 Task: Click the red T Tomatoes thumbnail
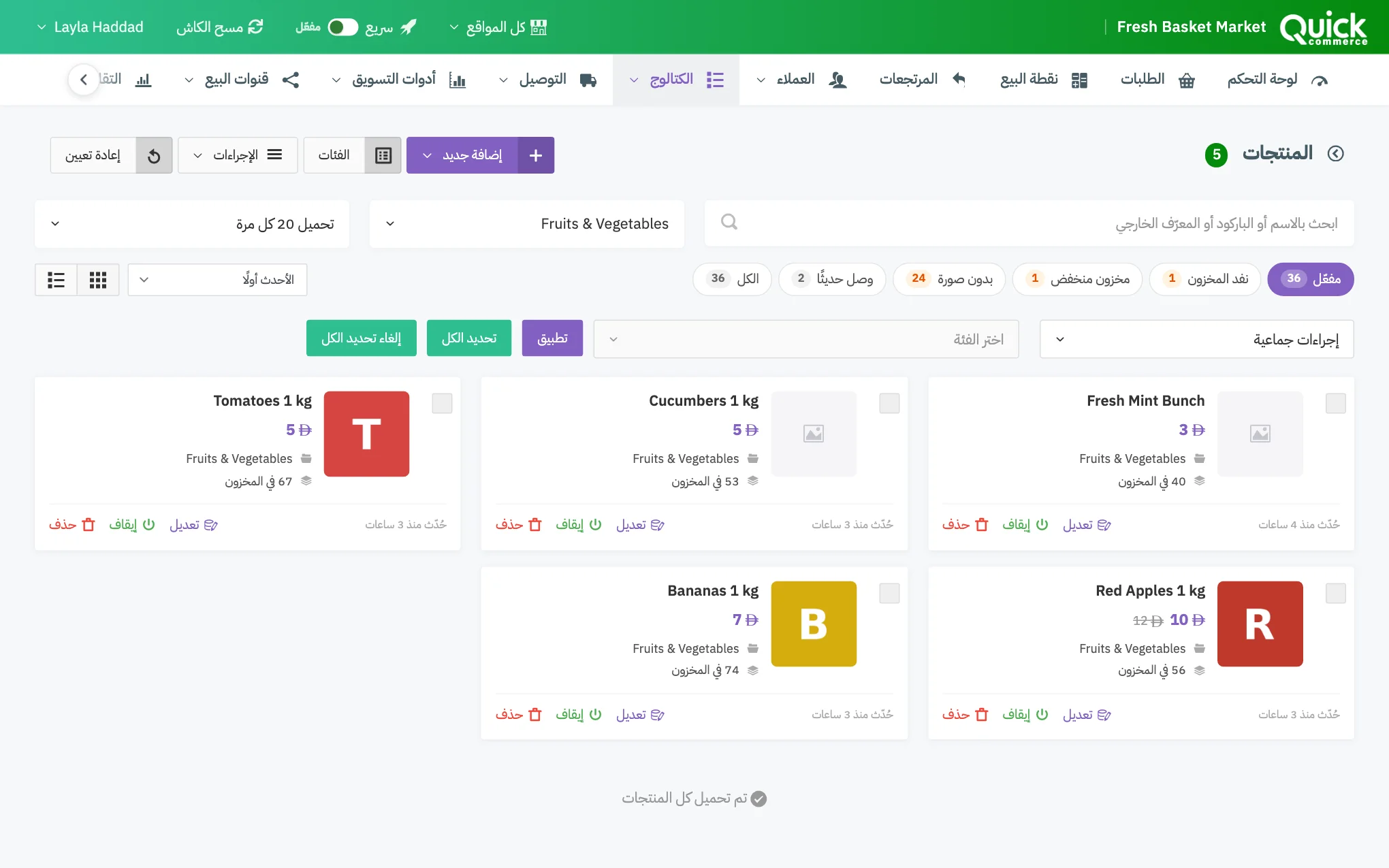coord(366,434)
